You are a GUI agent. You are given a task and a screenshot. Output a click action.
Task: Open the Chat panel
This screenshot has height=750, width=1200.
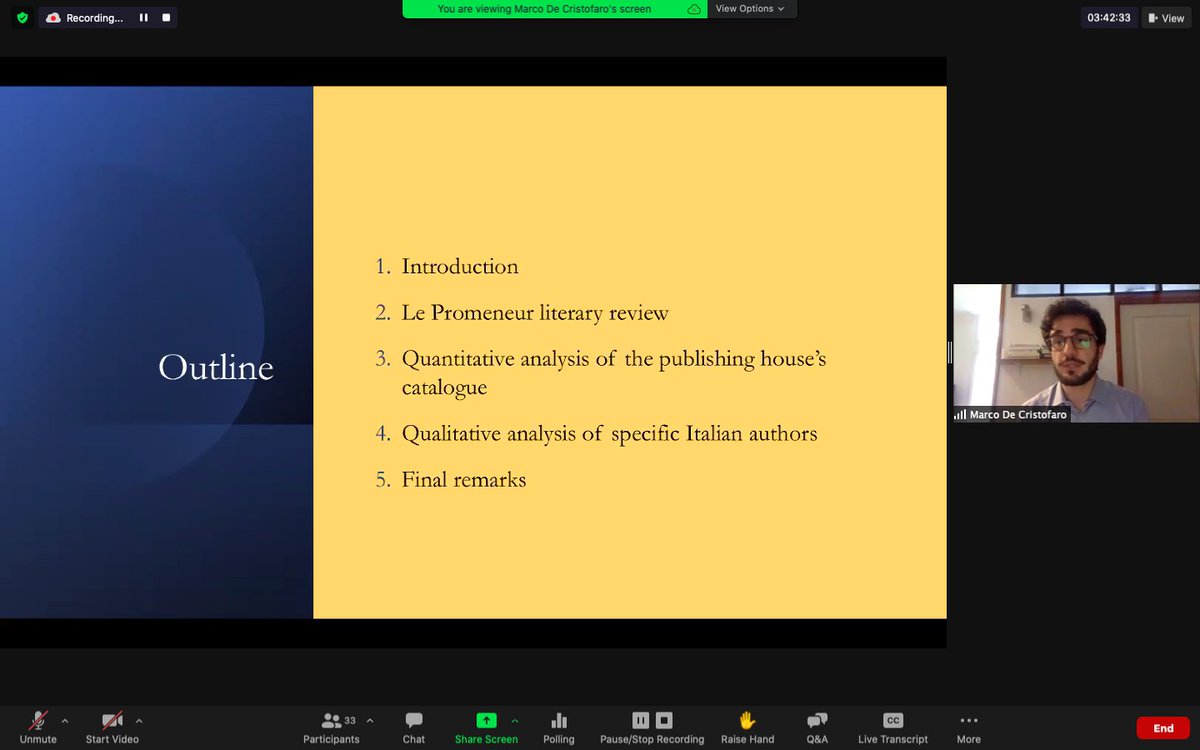(x=414, y=727)
